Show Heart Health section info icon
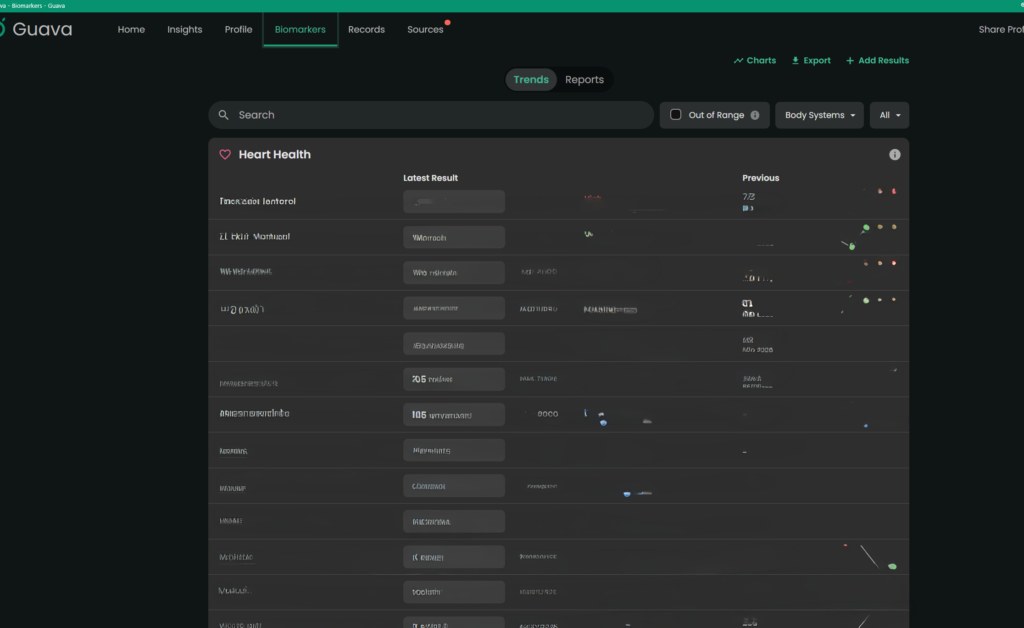 895,155
